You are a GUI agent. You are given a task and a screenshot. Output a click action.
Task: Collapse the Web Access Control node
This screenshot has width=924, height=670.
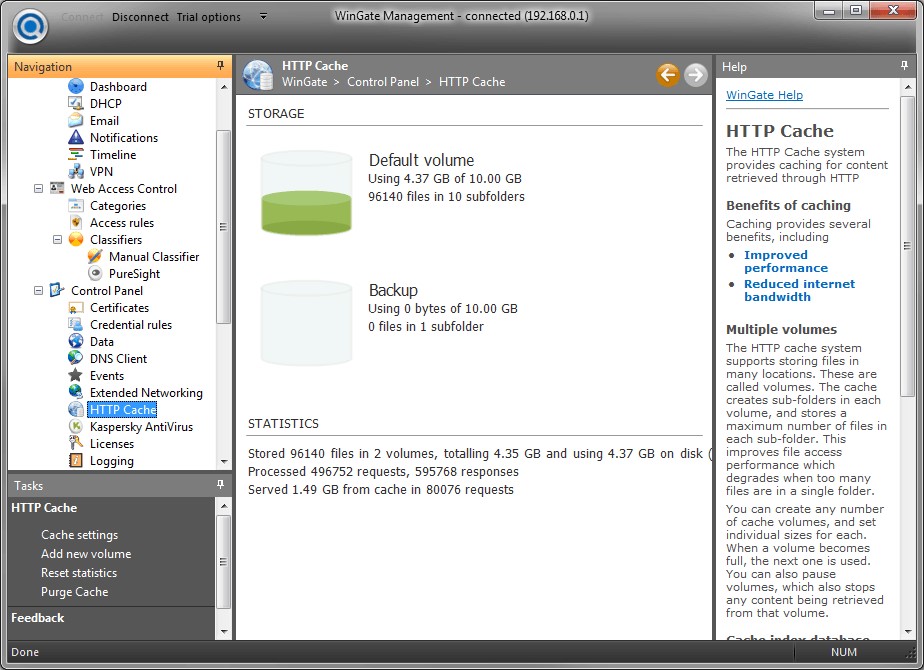[39, 189]
